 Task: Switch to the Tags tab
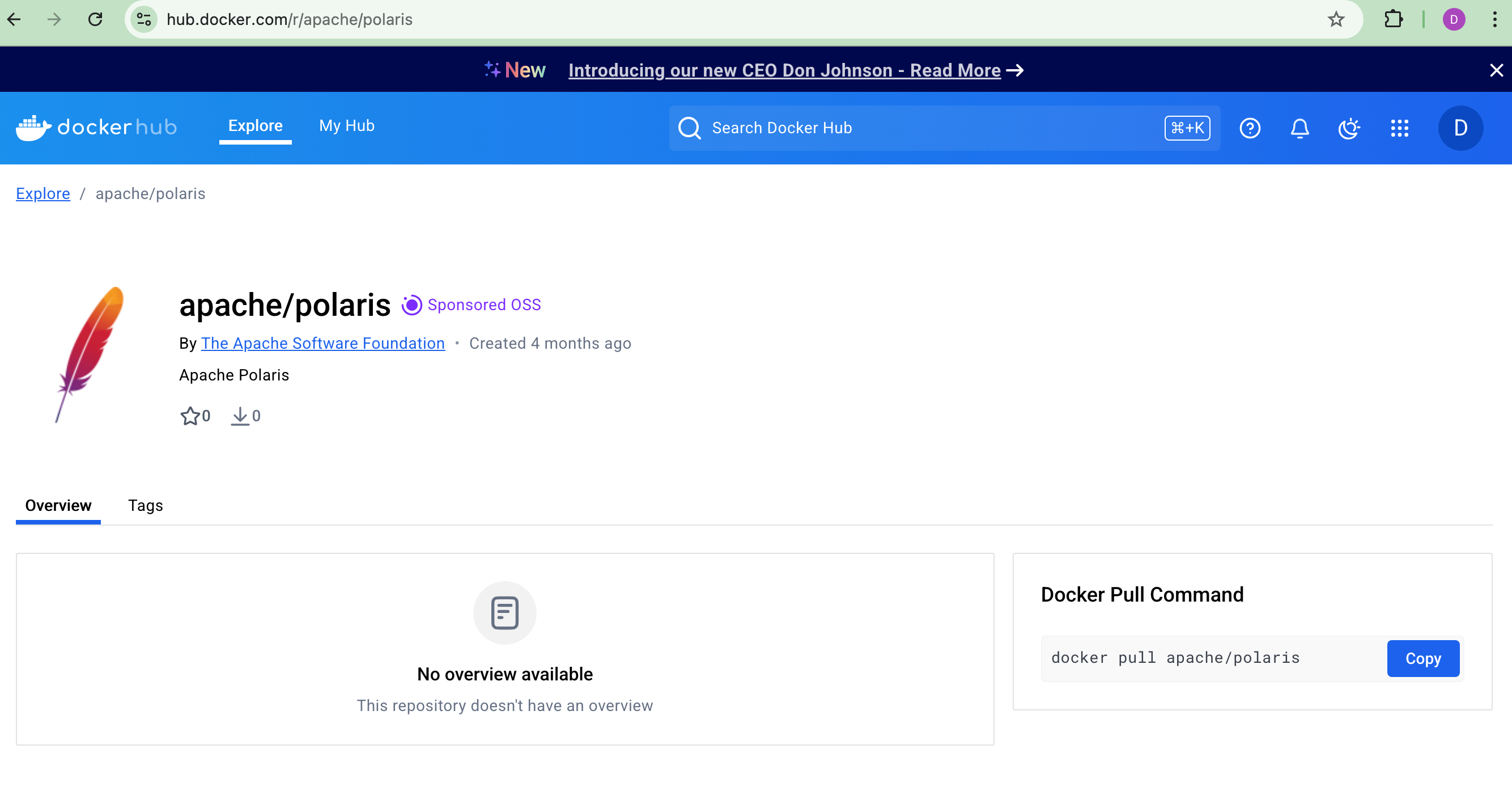click(x=146, y=506)
